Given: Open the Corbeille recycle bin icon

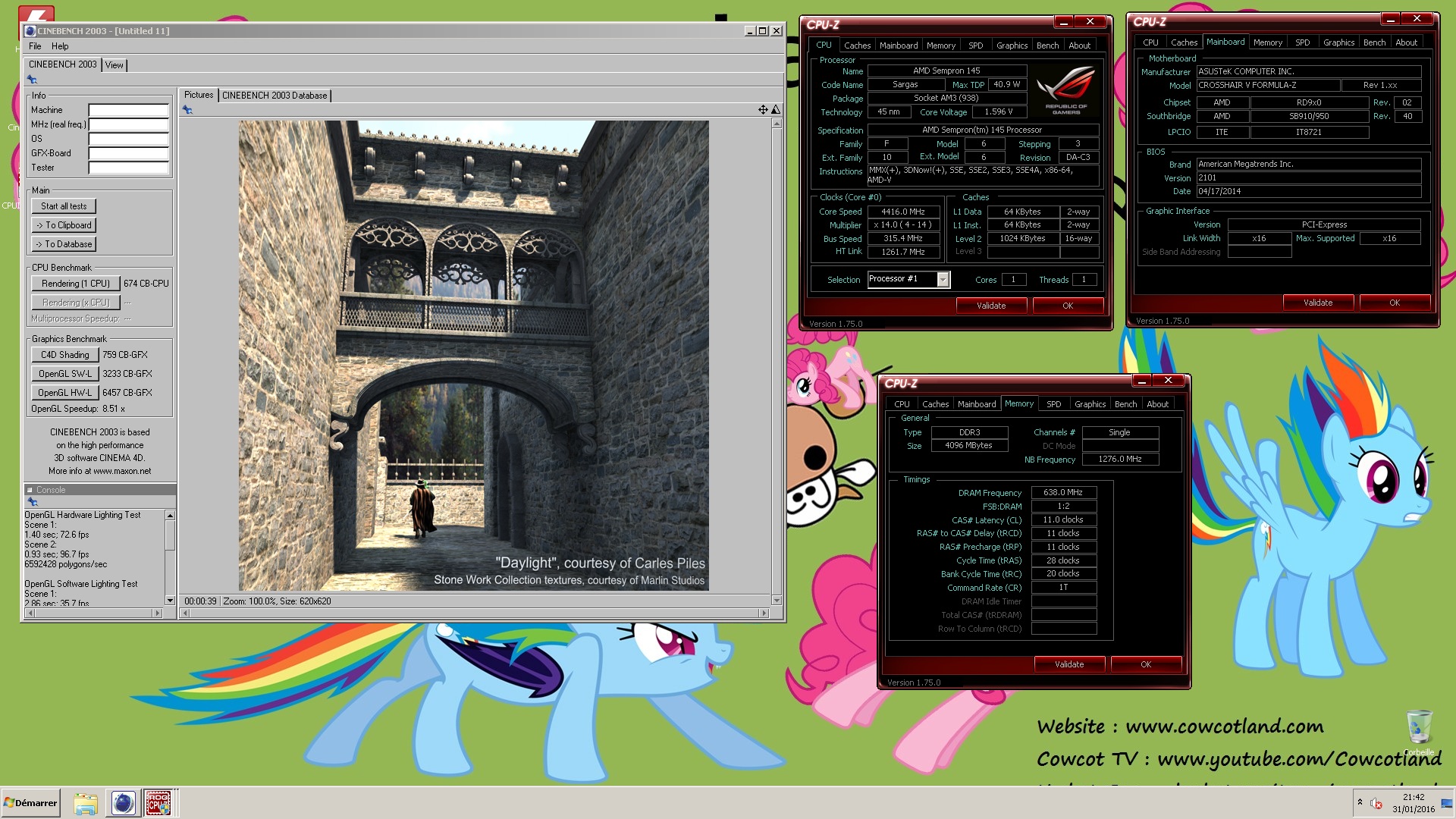Looking at the screenshot, I should point(1419,733).
